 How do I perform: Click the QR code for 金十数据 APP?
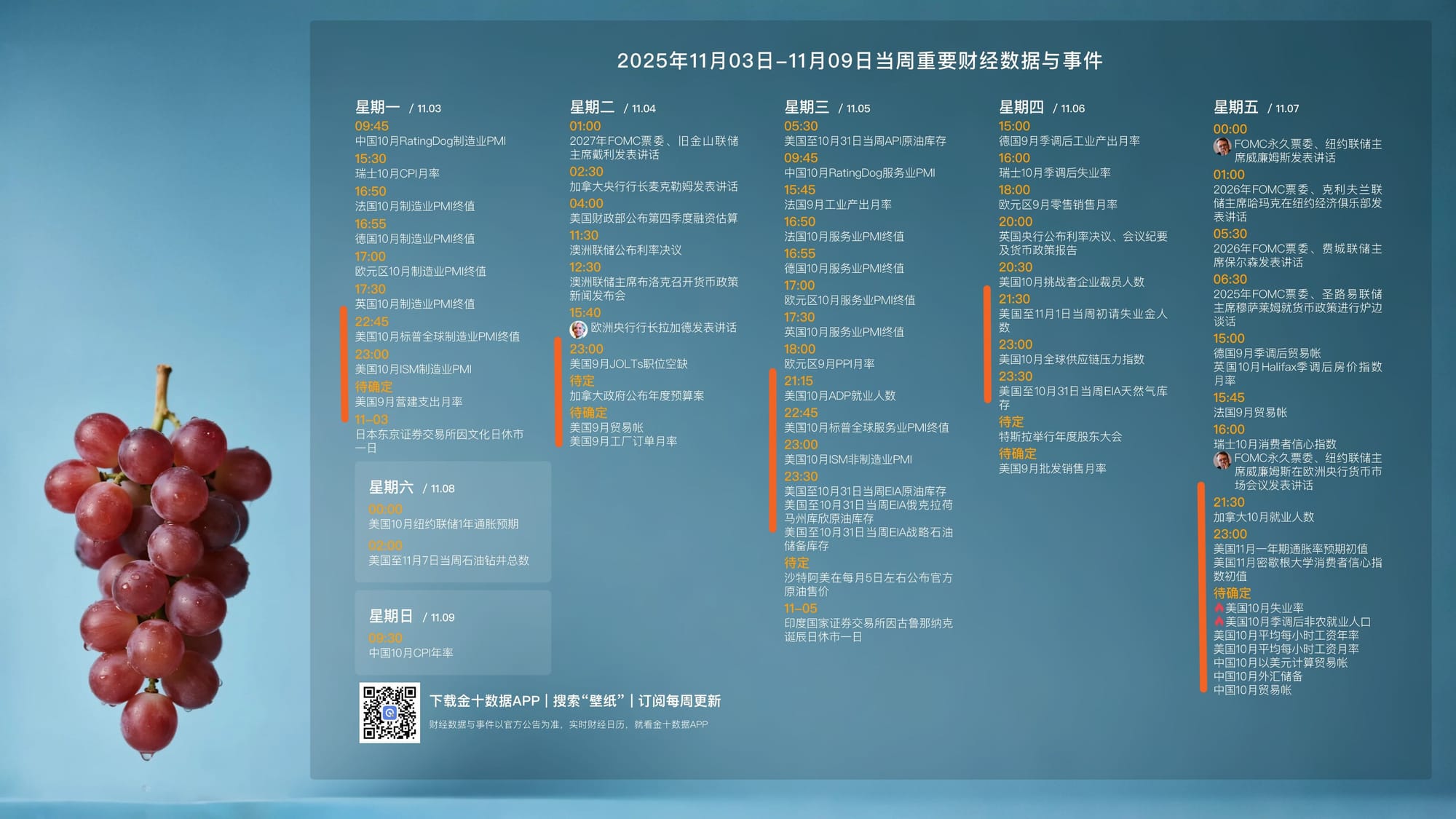[389, 713]
